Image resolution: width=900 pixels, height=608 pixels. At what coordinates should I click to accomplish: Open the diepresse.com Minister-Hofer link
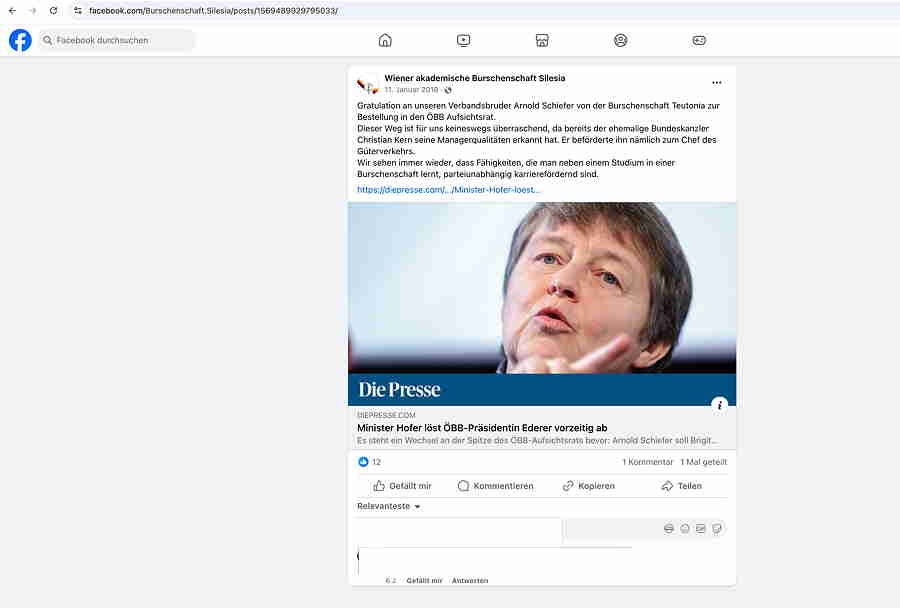click(448, 189)
